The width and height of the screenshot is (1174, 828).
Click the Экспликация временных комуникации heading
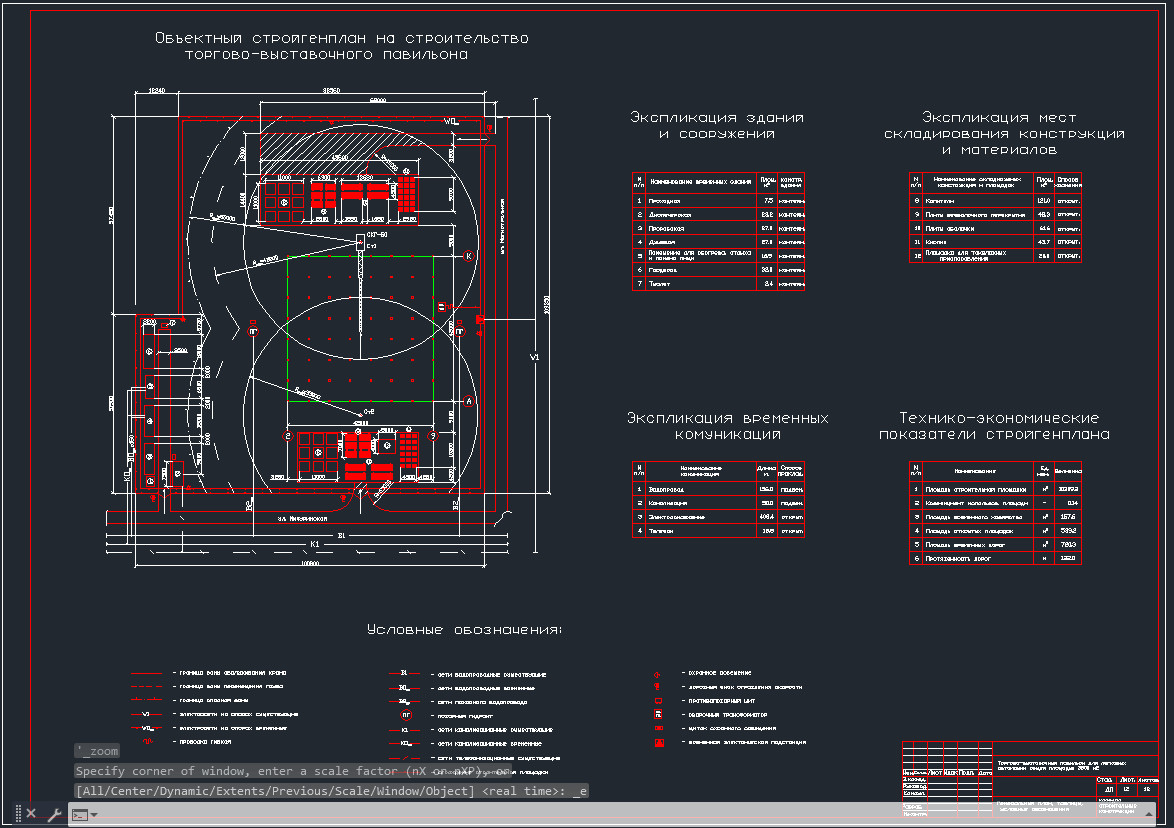728,426
